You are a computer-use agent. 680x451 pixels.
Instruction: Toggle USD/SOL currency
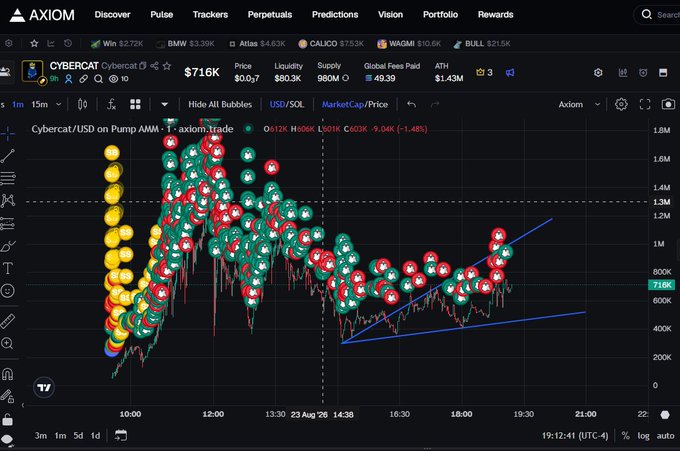tap(287, 105)
